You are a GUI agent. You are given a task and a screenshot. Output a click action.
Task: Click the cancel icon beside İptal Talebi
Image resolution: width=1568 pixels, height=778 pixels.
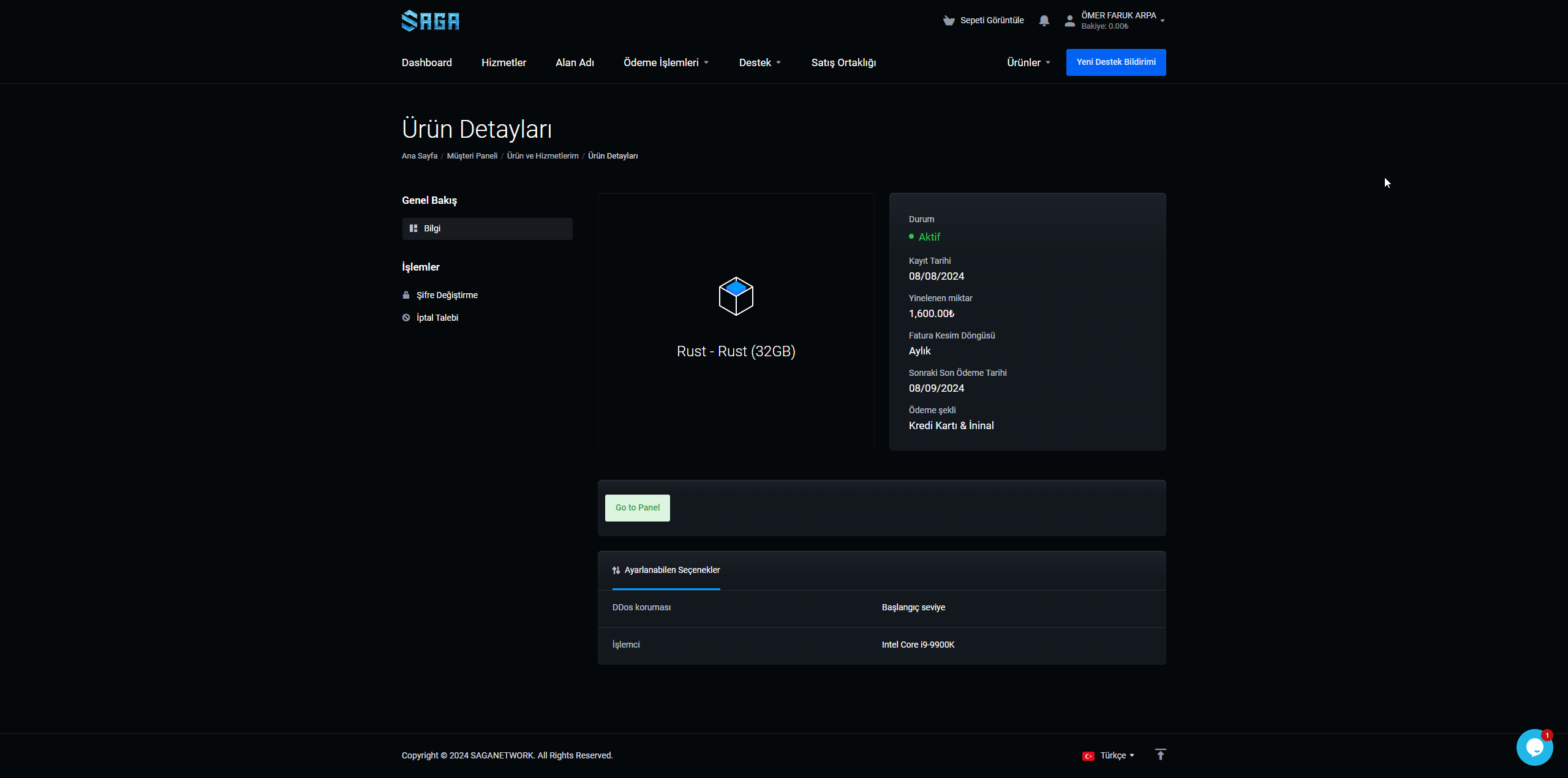pyautogui.click(x=406, y=318)
